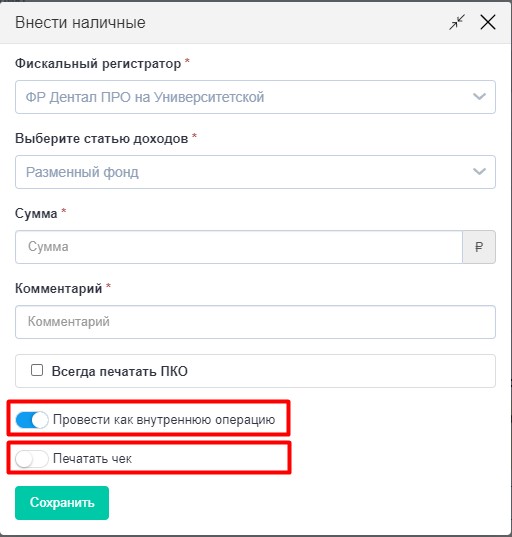Enable the Печатать чек switch
Screen dimensions: 512x537
(x=32, y=459)
